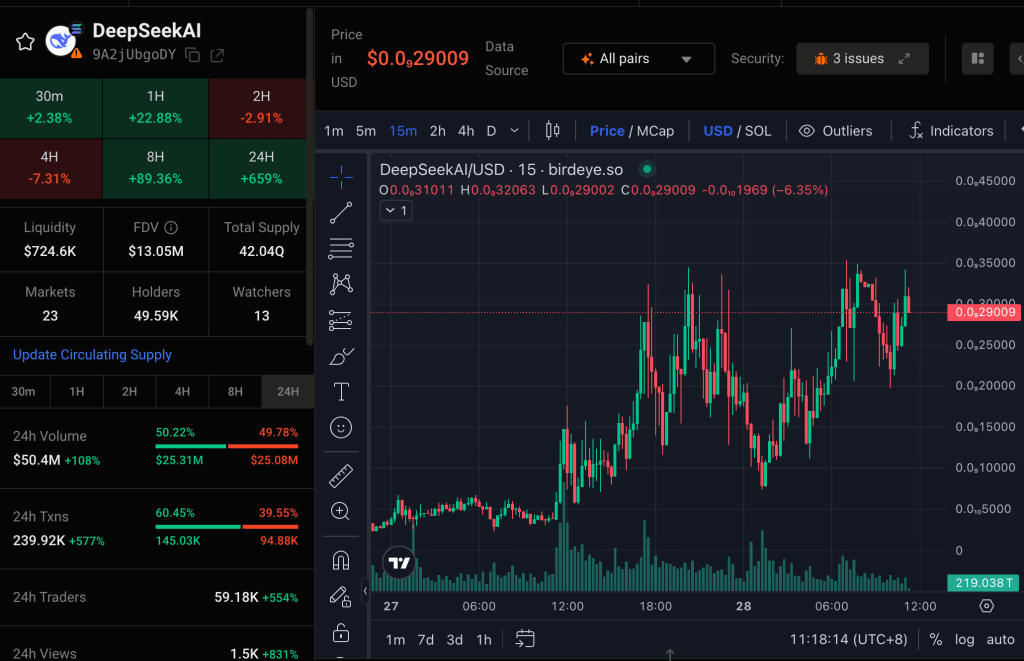Expand the 3 issues security panel
The width and height of the screenshot is (1024, 661).
[x=862, y=59]
